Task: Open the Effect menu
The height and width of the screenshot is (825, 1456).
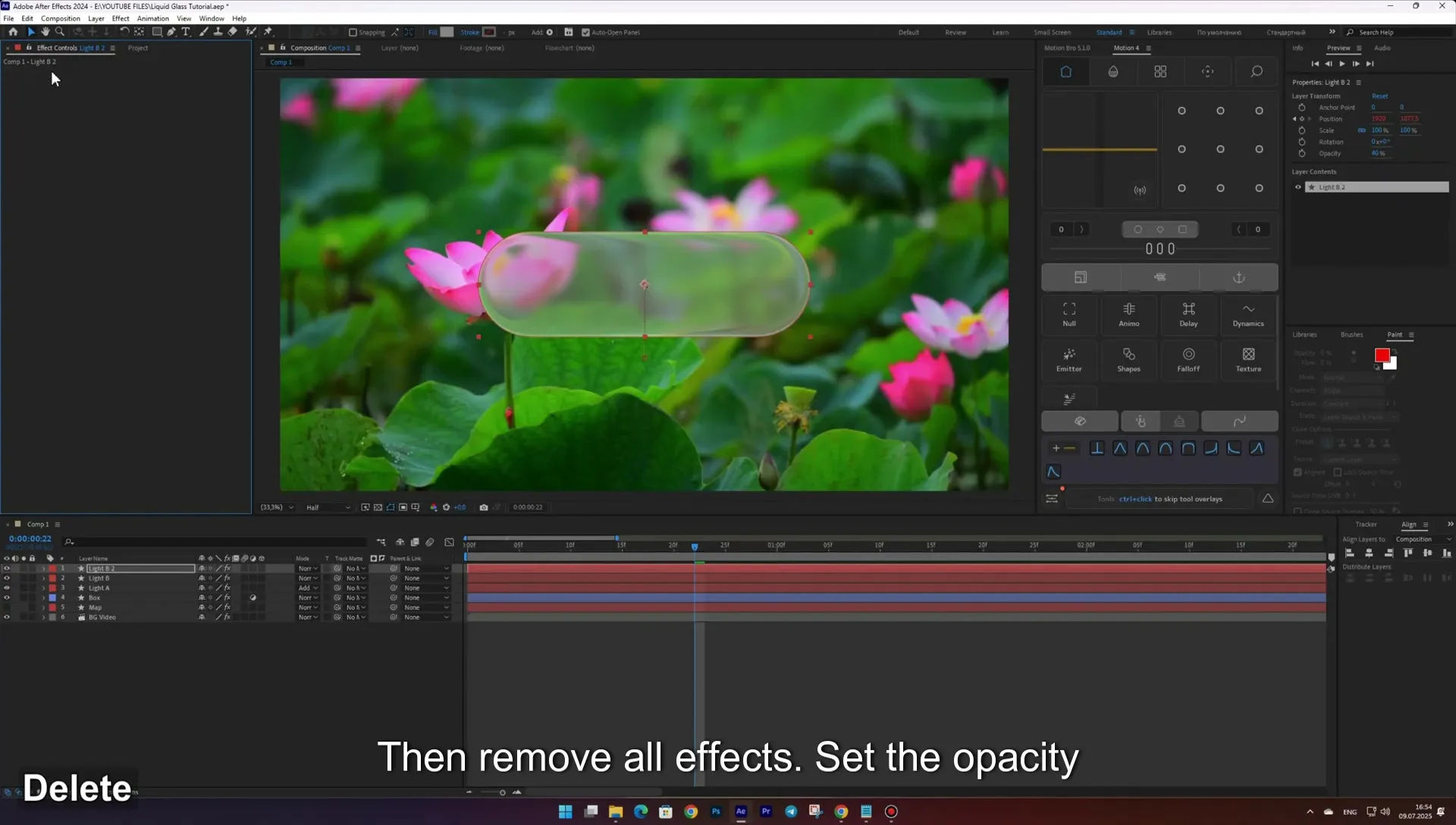Action: [121, 18]
